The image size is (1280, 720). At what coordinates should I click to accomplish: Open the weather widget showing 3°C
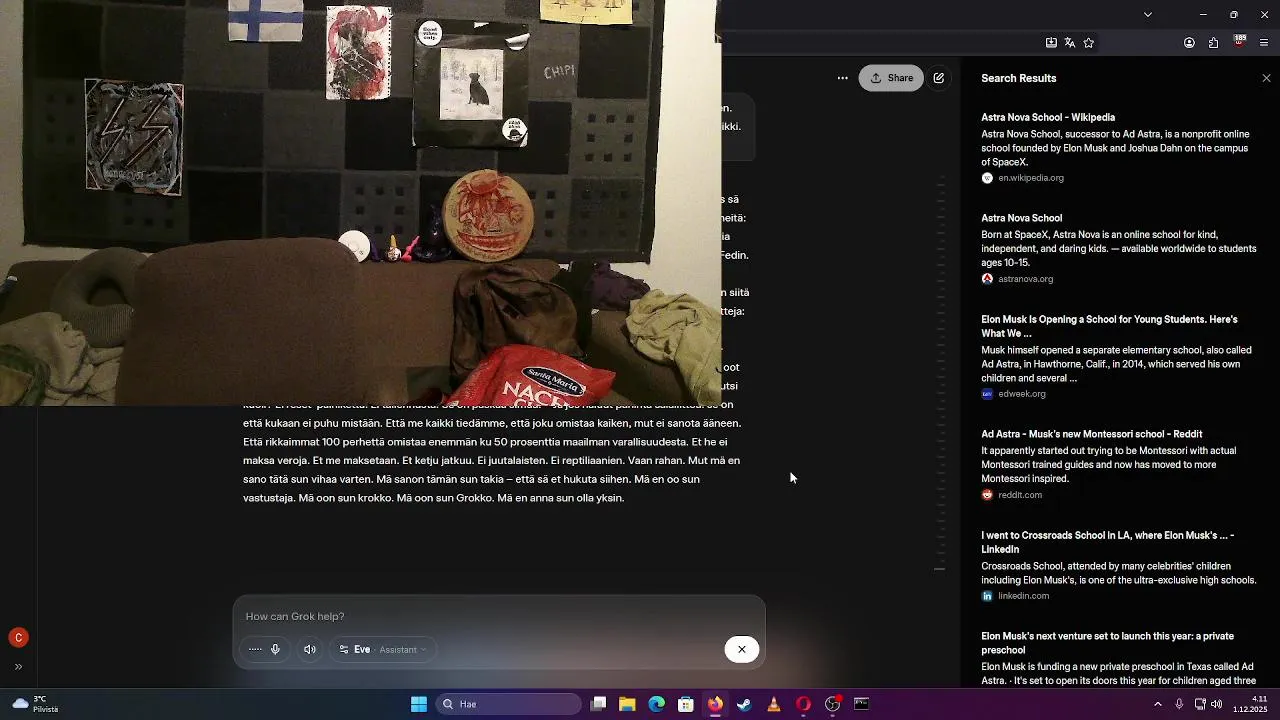(36, 704)
